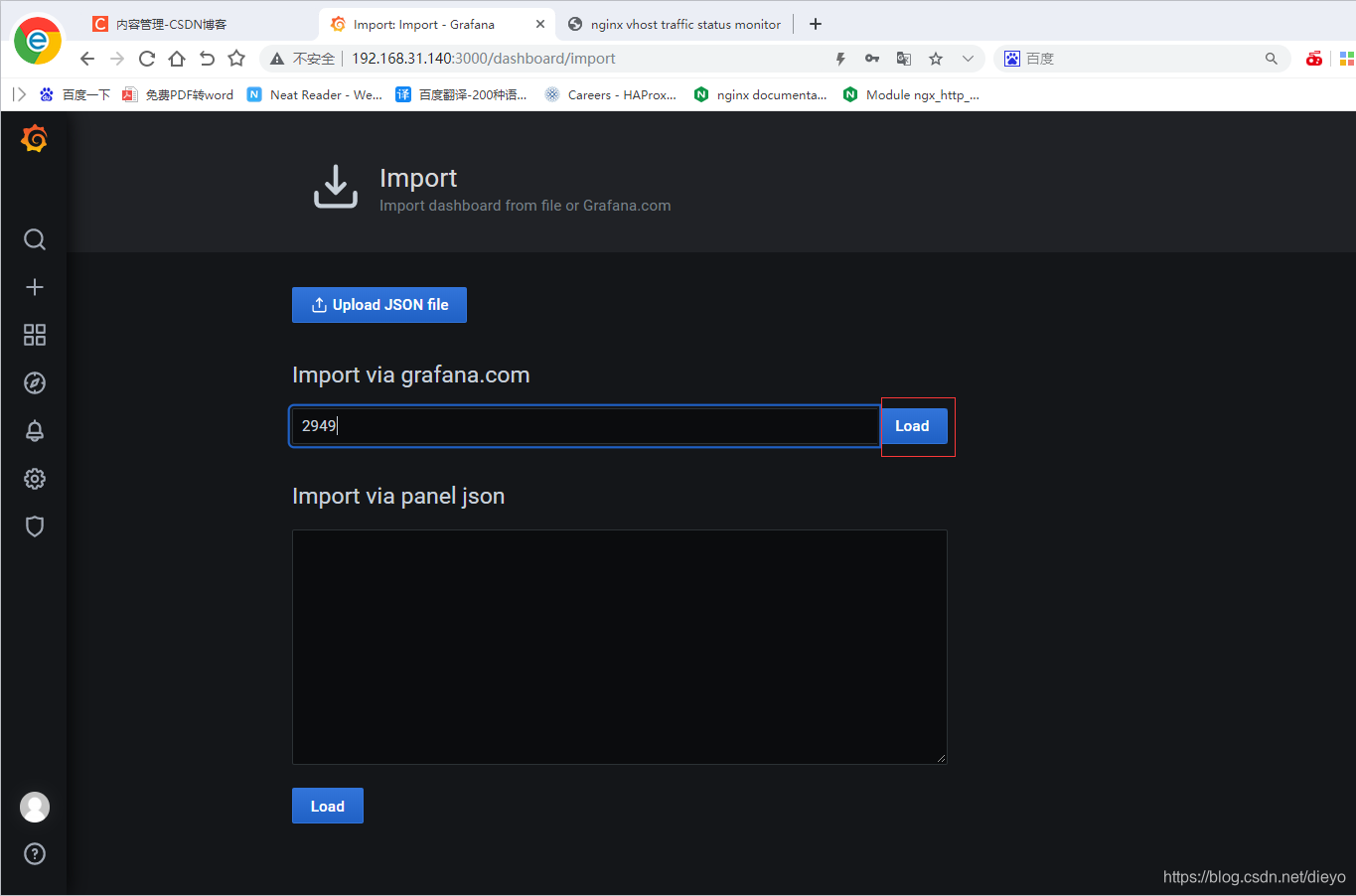The width and height of the screenshot is (1356, 896).
Task: Open the colorful apps grid extension icon
Action: (1347, 59)
